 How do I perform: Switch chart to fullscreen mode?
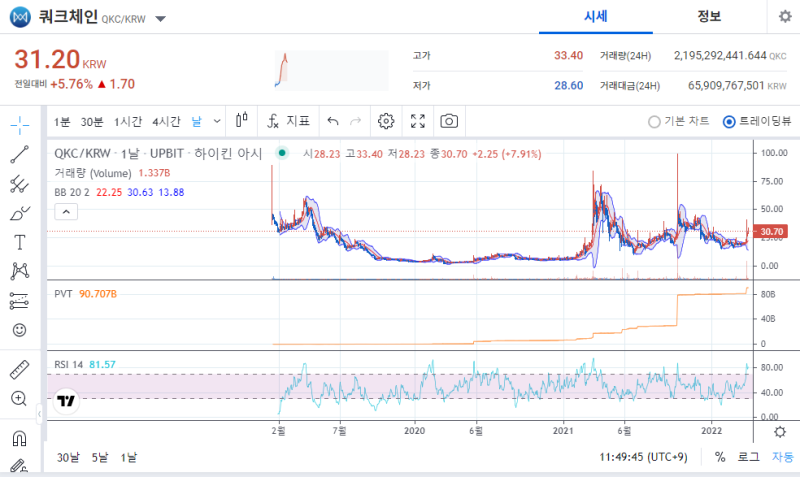pos(418,121)
